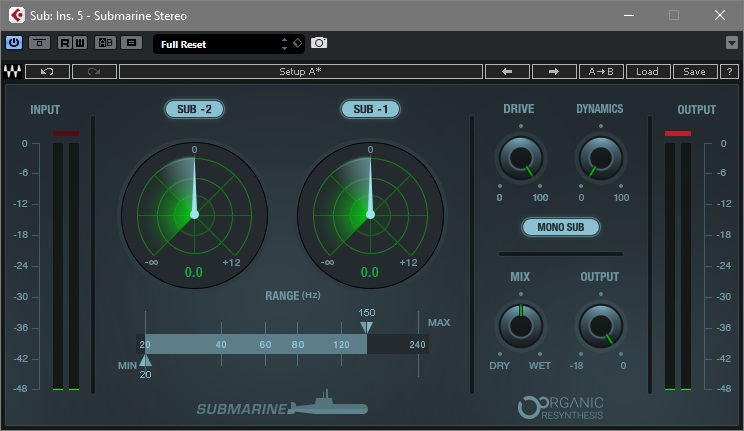The width and height of the screenshot is (744, 431).
Task: Click the Load button
Action: coord(648,72)
